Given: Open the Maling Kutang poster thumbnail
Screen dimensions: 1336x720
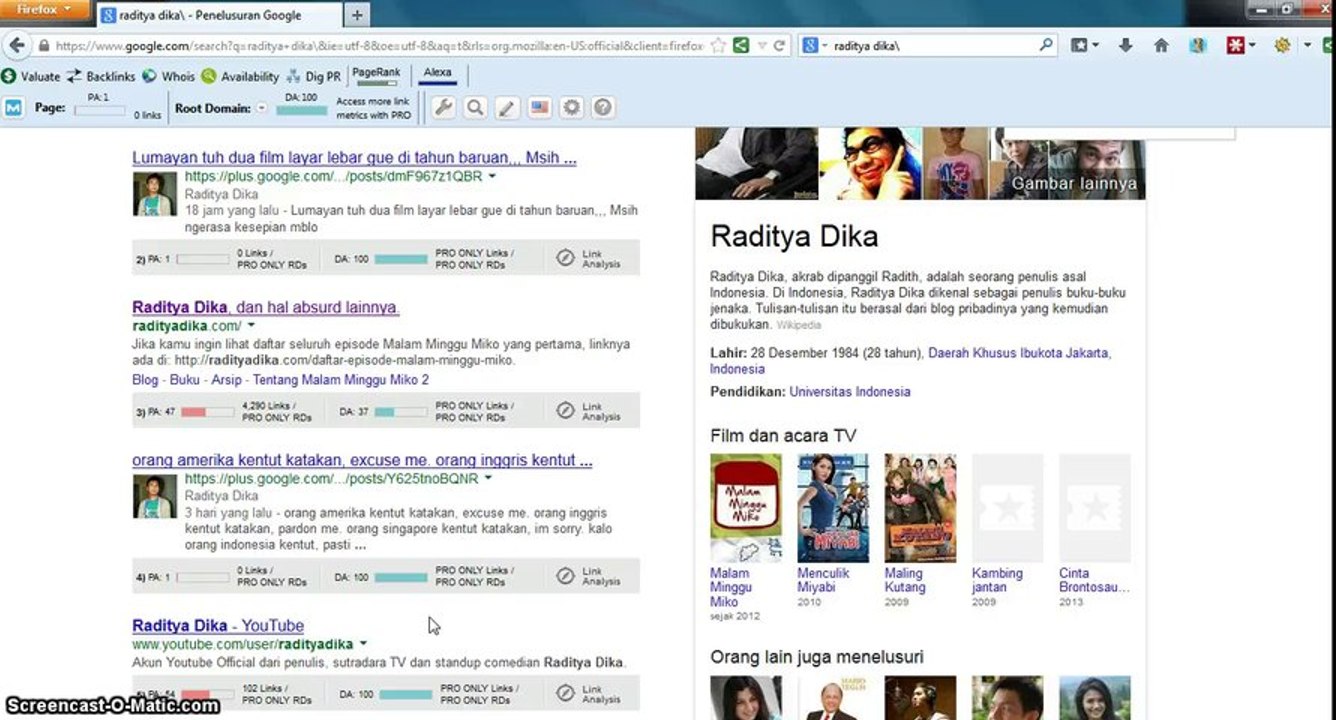Looking at the screenshot, I should (920, 508).
